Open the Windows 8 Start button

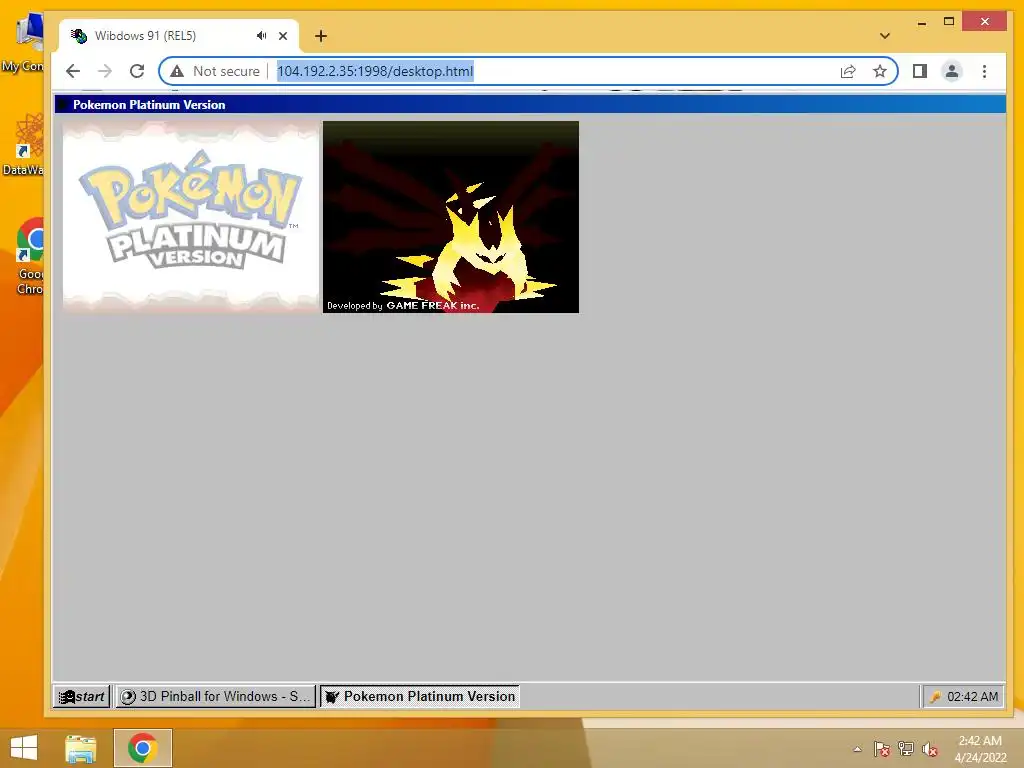24,748
